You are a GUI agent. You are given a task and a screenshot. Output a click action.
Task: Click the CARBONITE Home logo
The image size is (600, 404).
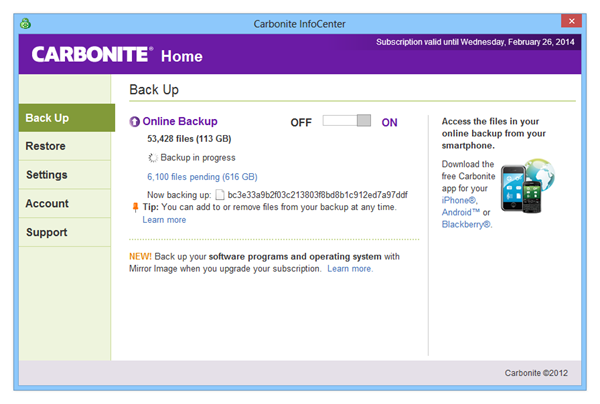(117, 55)
